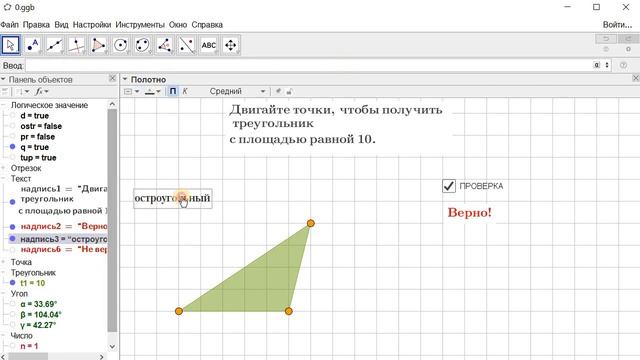The width and height of the screenshot is (640, 360).
Task: Select the Ellipse conic tool
Action: tap(143, 45)
